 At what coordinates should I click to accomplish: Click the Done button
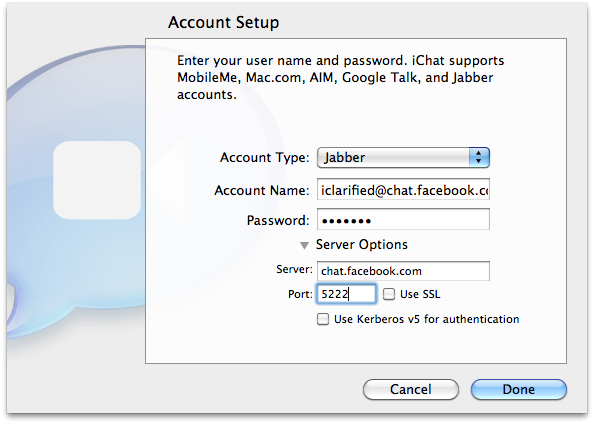point(519,390)
